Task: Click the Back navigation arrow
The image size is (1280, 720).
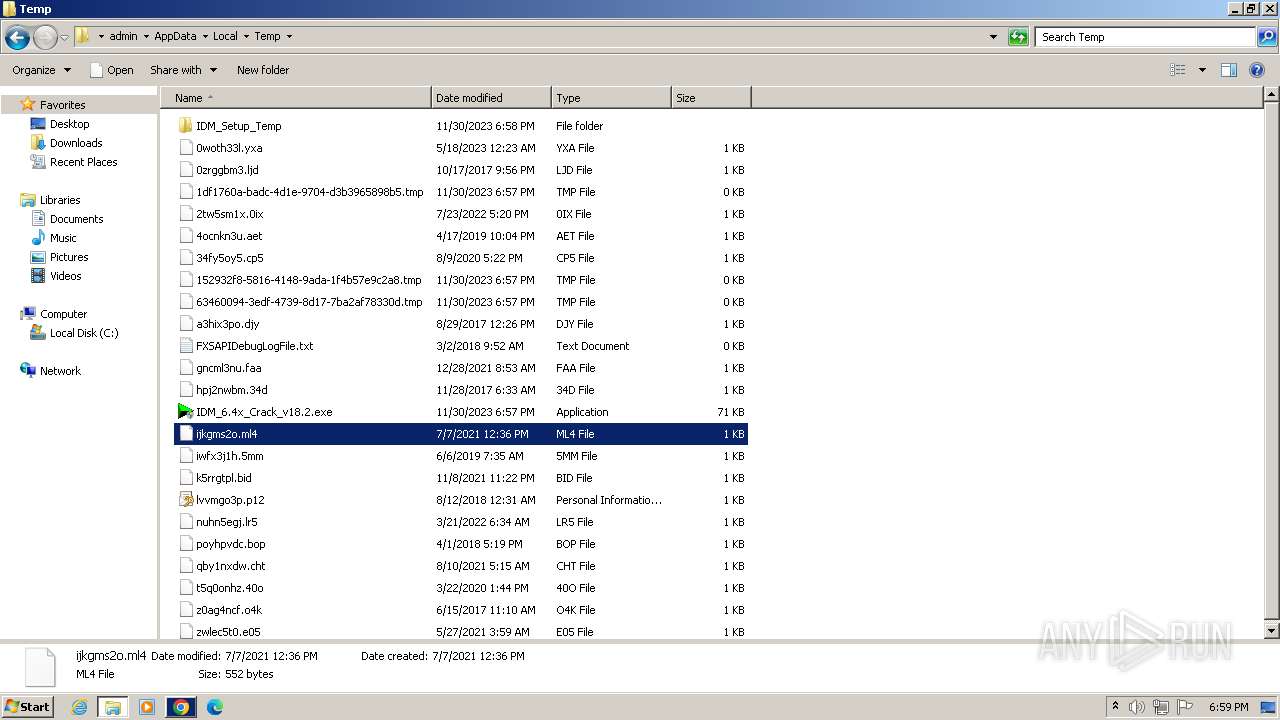Action: [x=17, y=37]
